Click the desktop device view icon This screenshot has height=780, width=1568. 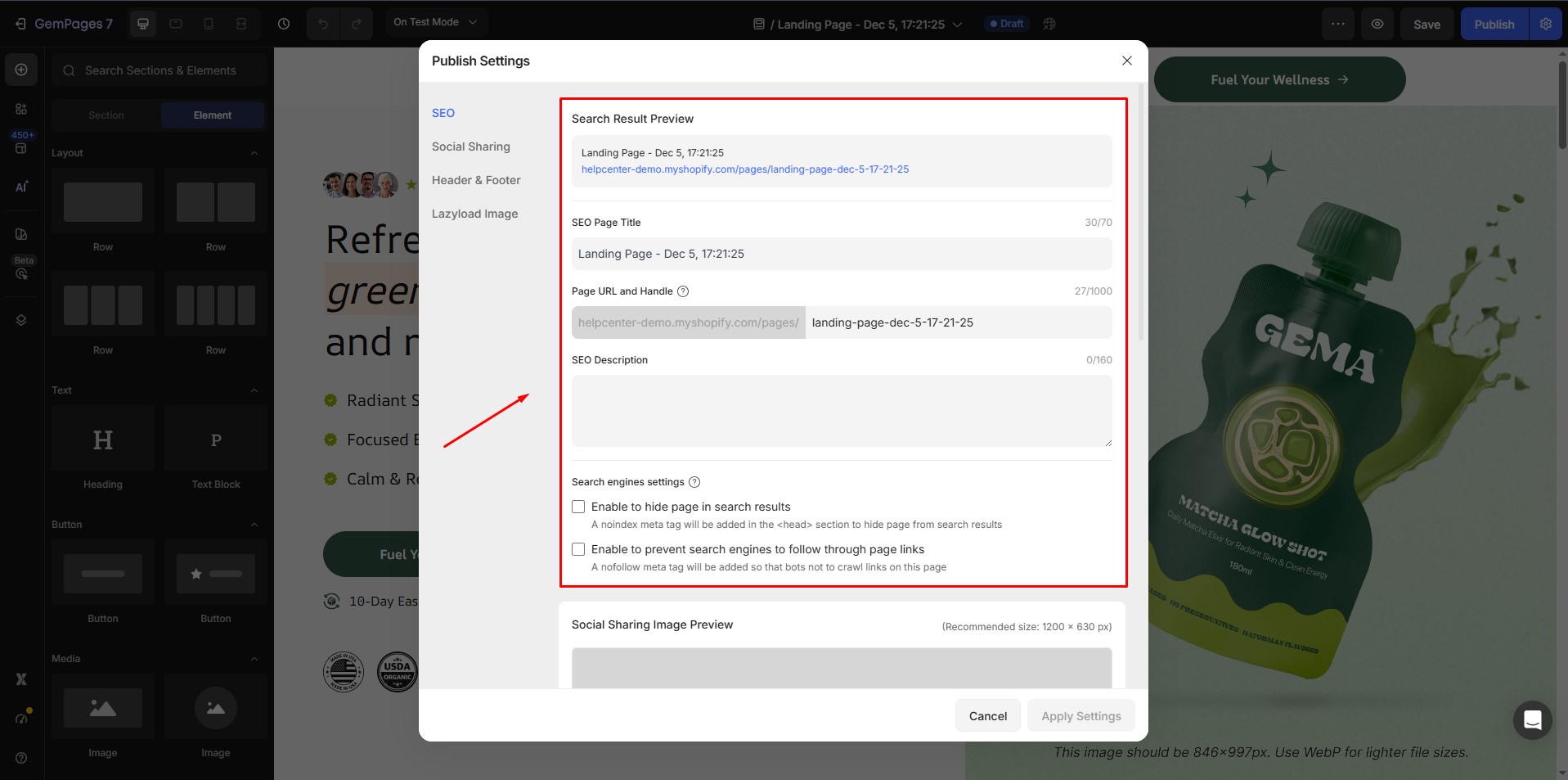tap(143, 24)
